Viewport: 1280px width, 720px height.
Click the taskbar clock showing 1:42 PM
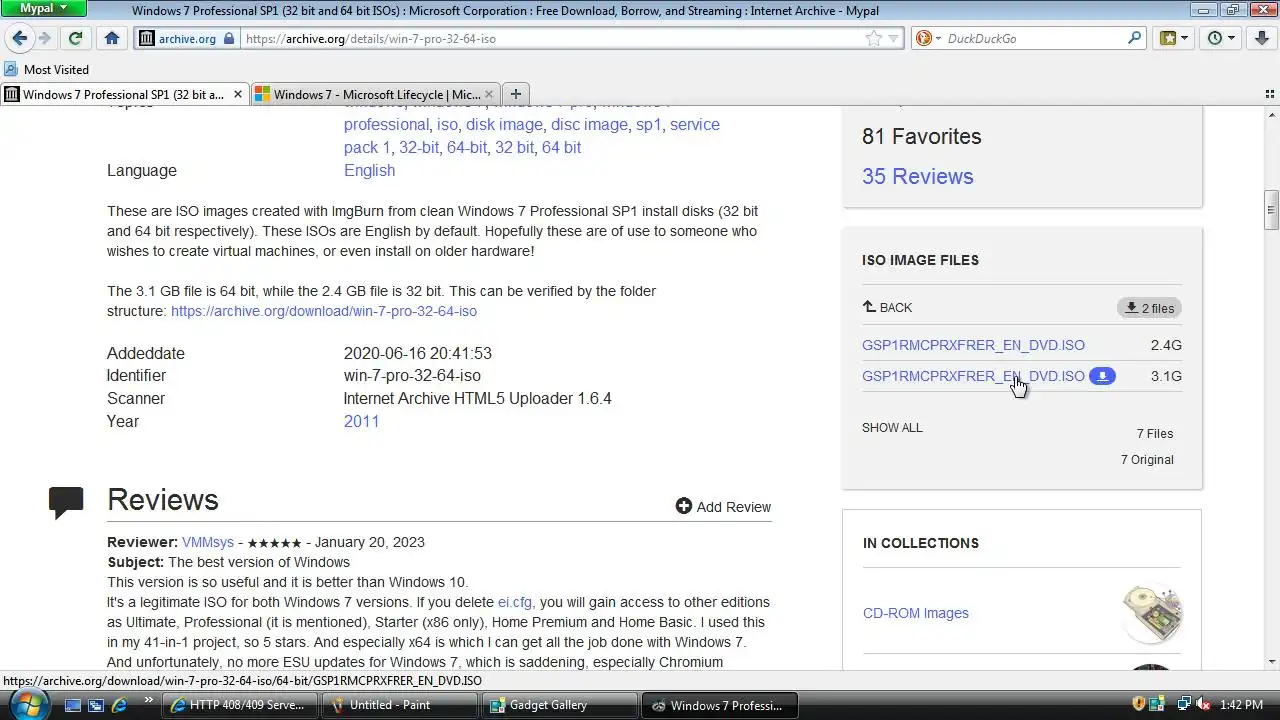pos(1241,705)
